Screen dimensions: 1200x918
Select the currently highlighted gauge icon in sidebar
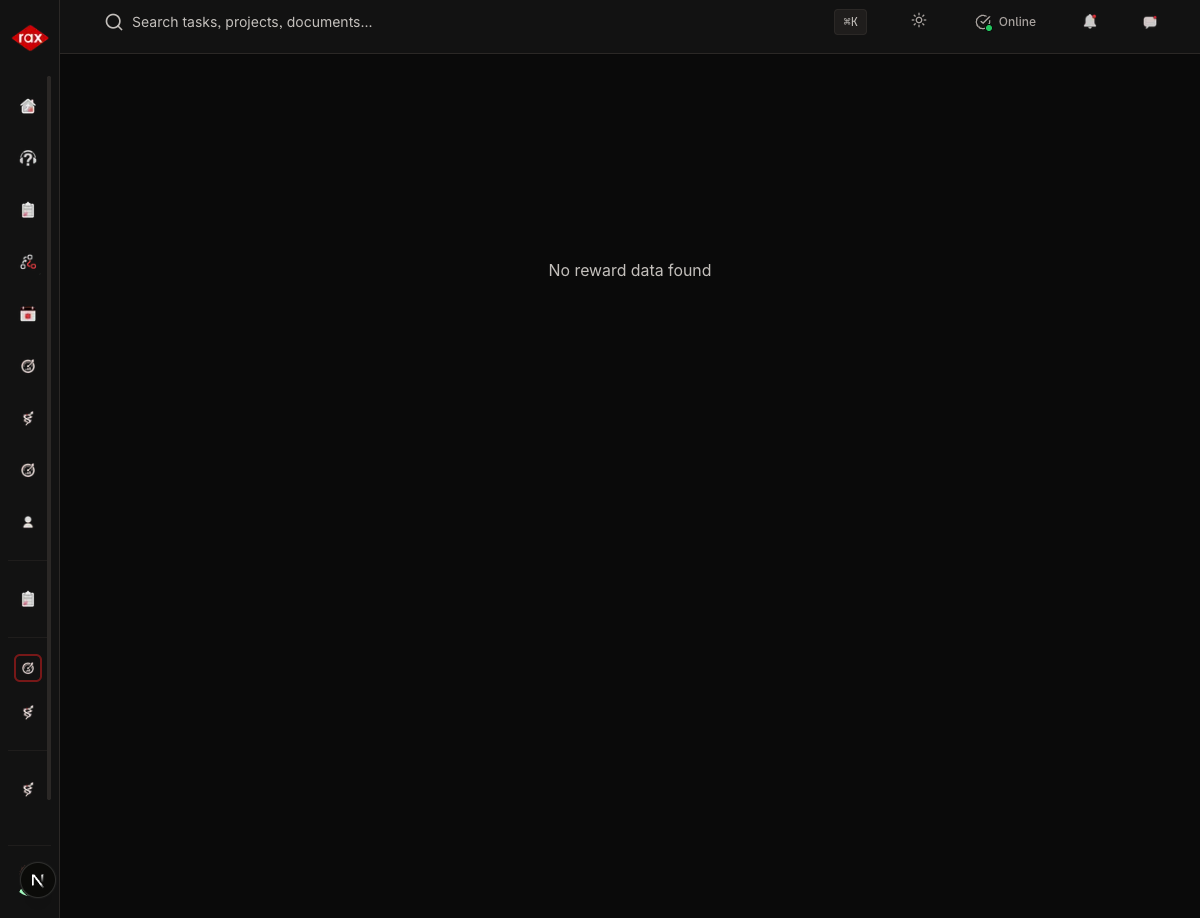point(28,668)
